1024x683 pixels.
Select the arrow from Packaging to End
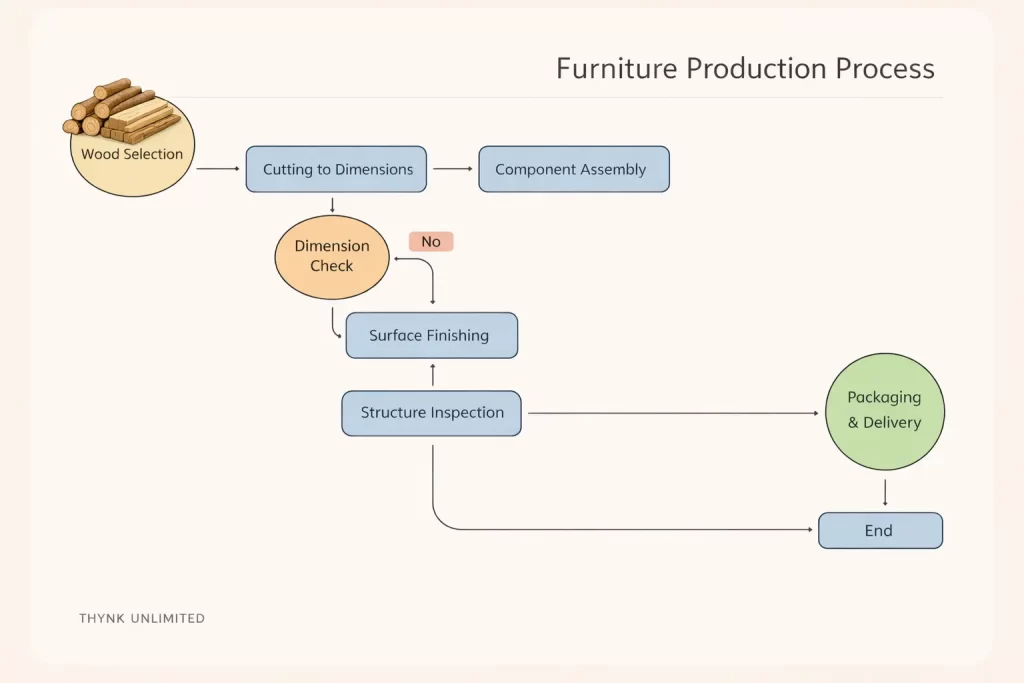coord(885,492)
